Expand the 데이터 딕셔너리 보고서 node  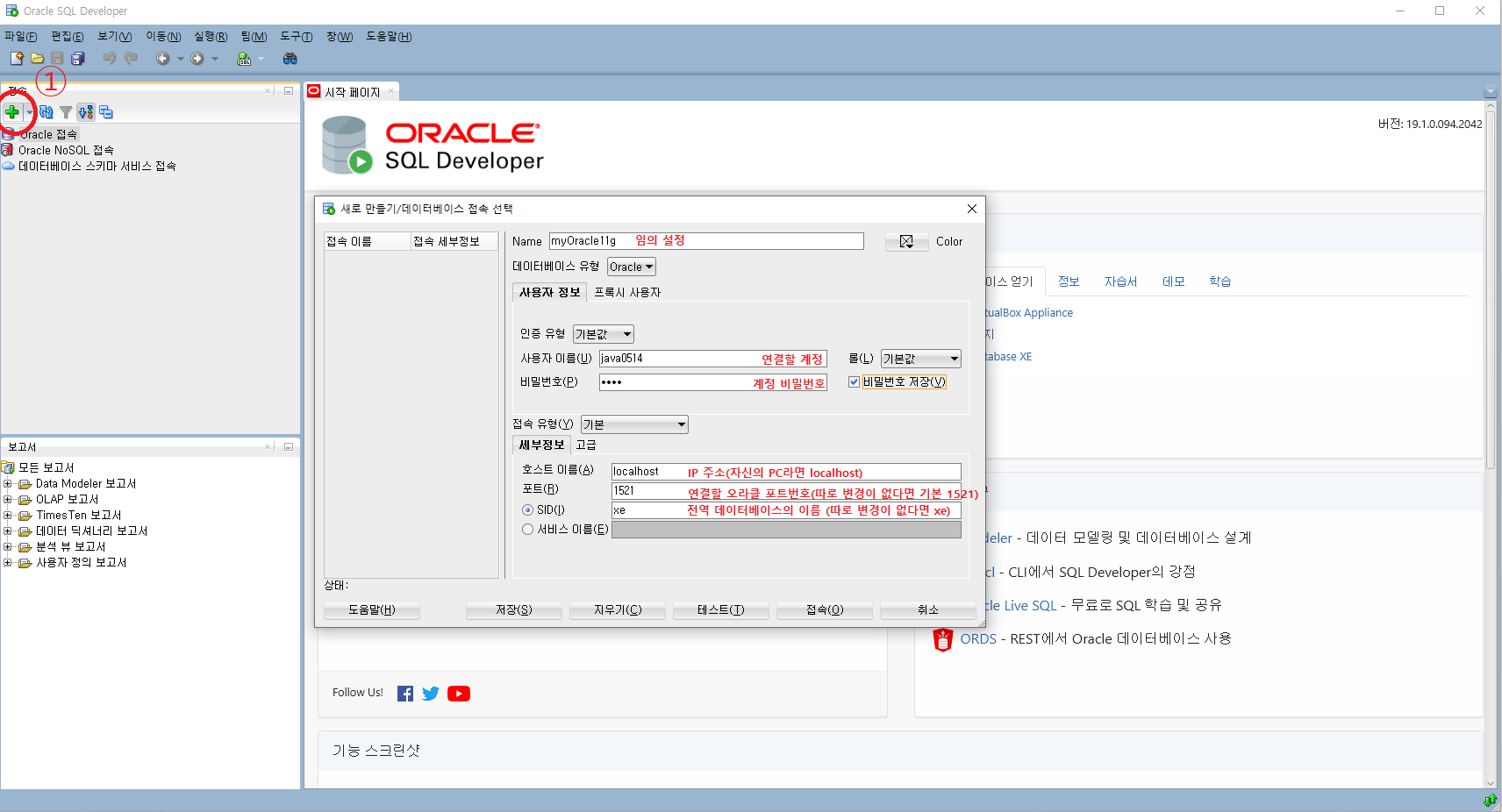click(x=8, y=531)
